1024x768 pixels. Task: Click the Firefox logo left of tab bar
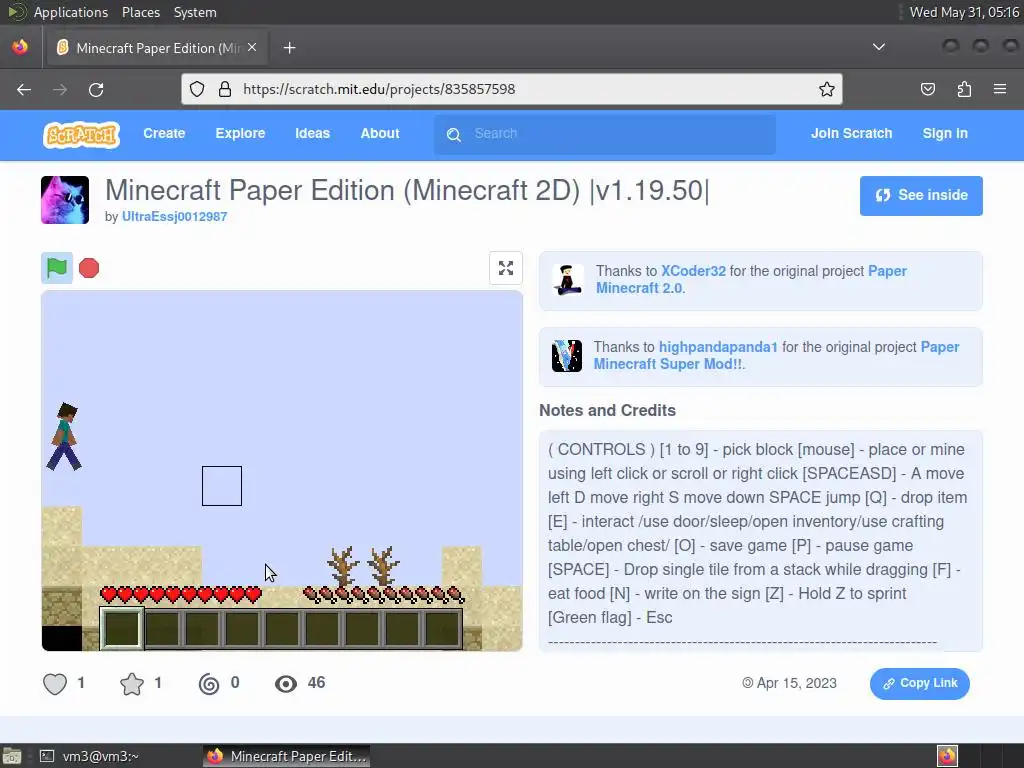20,47
